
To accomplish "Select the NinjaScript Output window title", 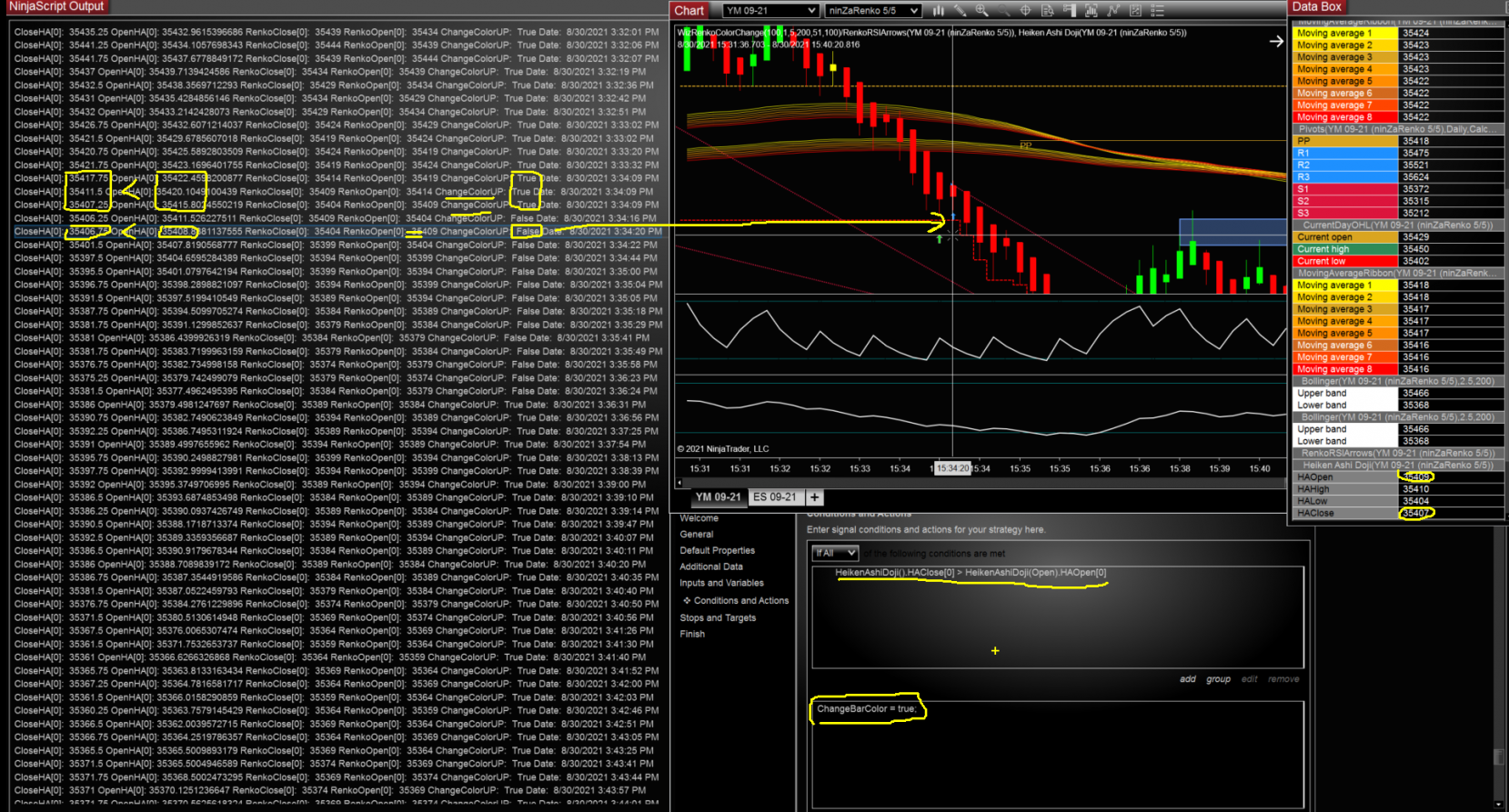I will [x=56, y=6].
